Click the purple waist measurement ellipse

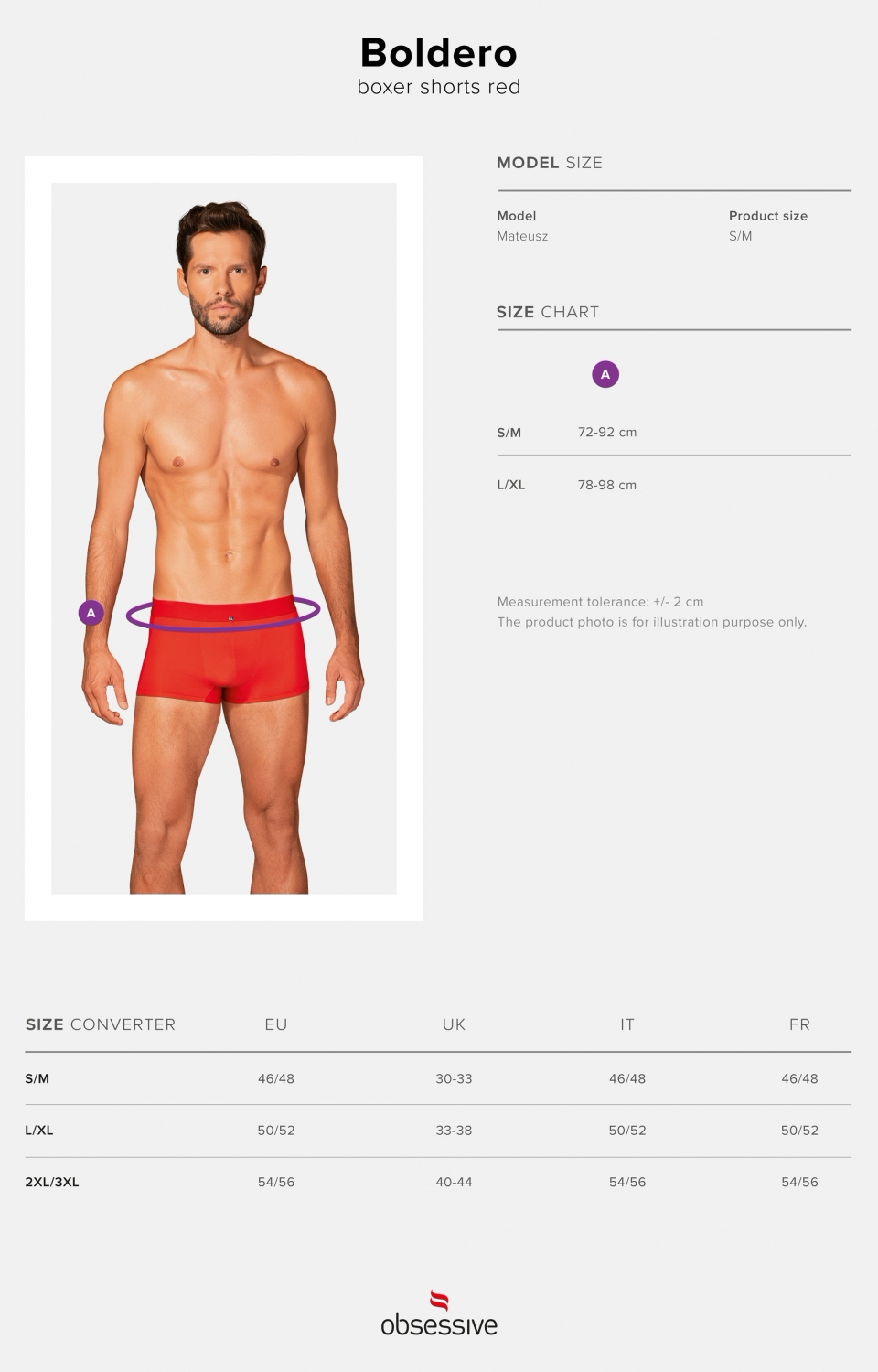point(223,613)
